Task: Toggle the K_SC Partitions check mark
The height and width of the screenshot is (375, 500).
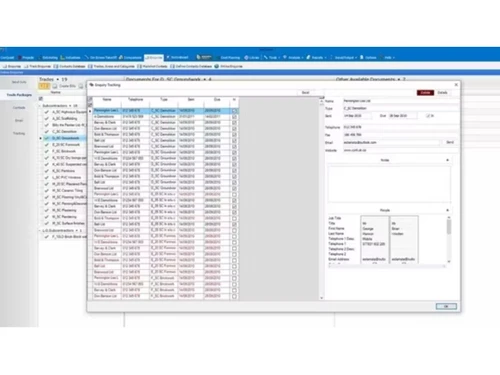Action: tap(47, 171)
